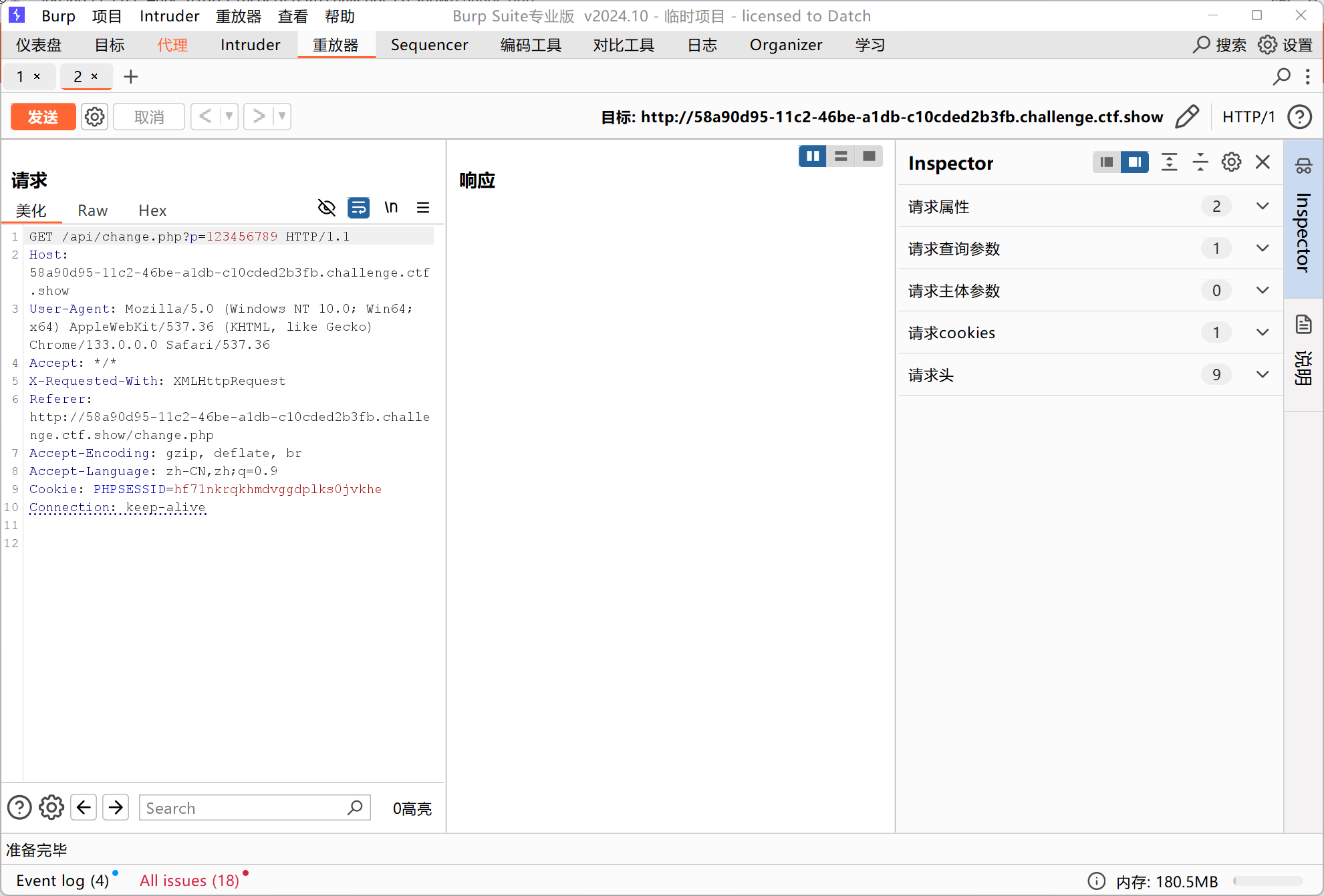Viewport: 1324px width, 896px height.
Task: Toggle line wrap button in request editor
Action: [359, 208]
